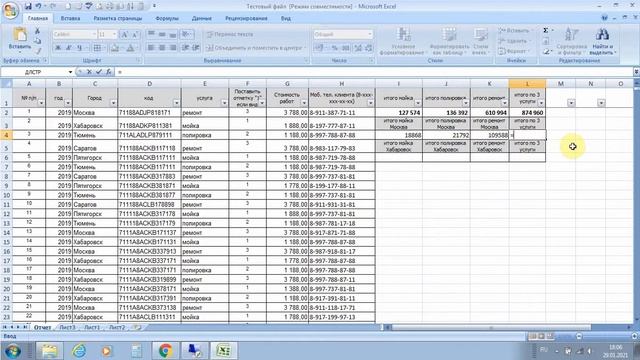
Task: Open the font name combo box
Action: (x=74, y=34)
